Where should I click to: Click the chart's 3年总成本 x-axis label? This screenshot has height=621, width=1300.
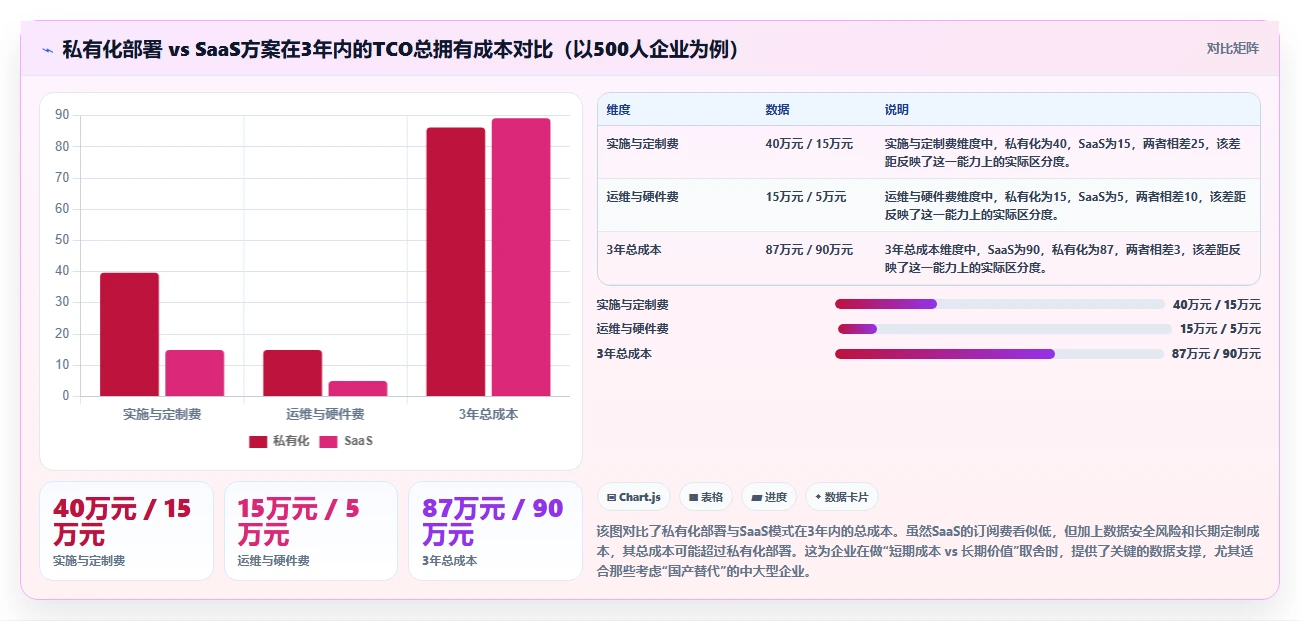pyautogui.click(x=488, y=414)
